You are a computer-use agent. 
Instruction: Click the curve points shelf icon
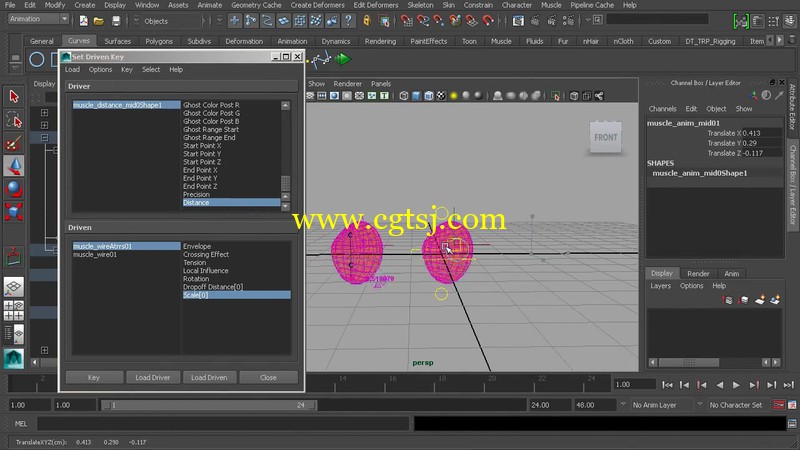click(x=321, y=60)
